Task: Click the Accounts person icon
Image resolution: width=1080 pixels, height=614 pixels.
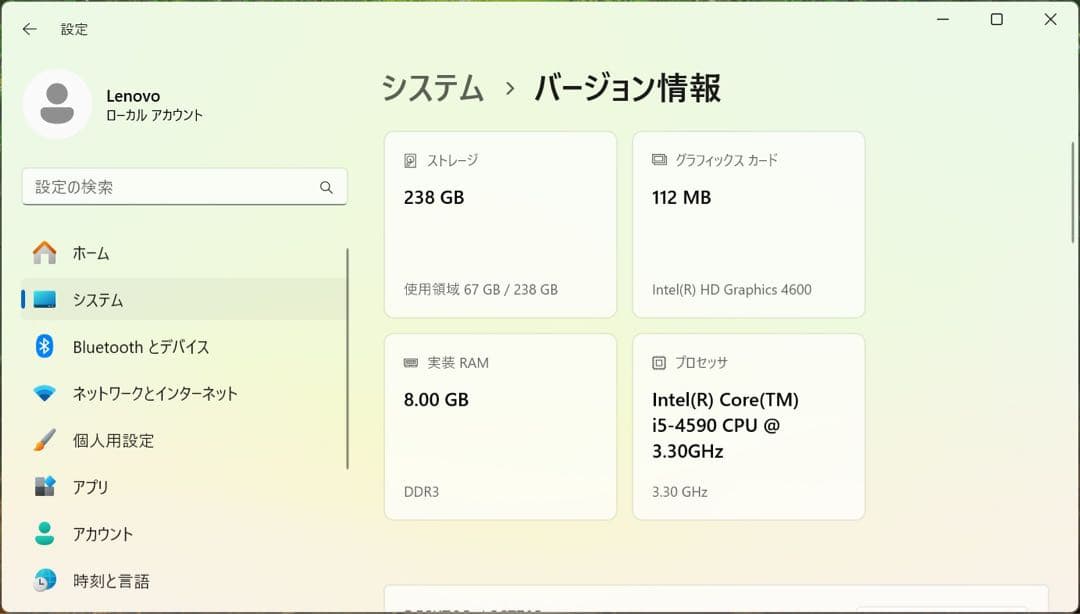Action: [x=45, y=534]
